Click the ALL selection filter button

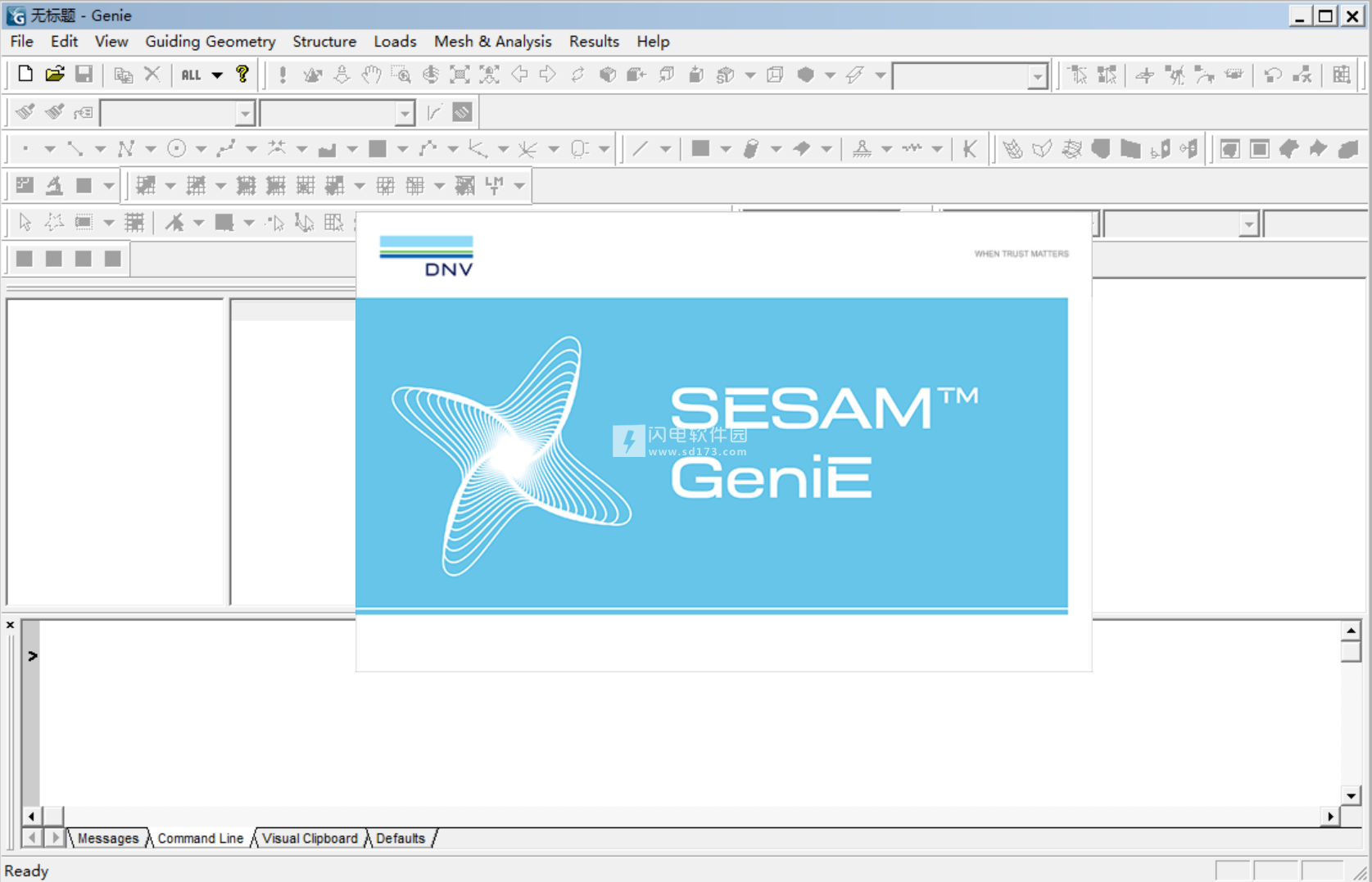click(191, 75)
